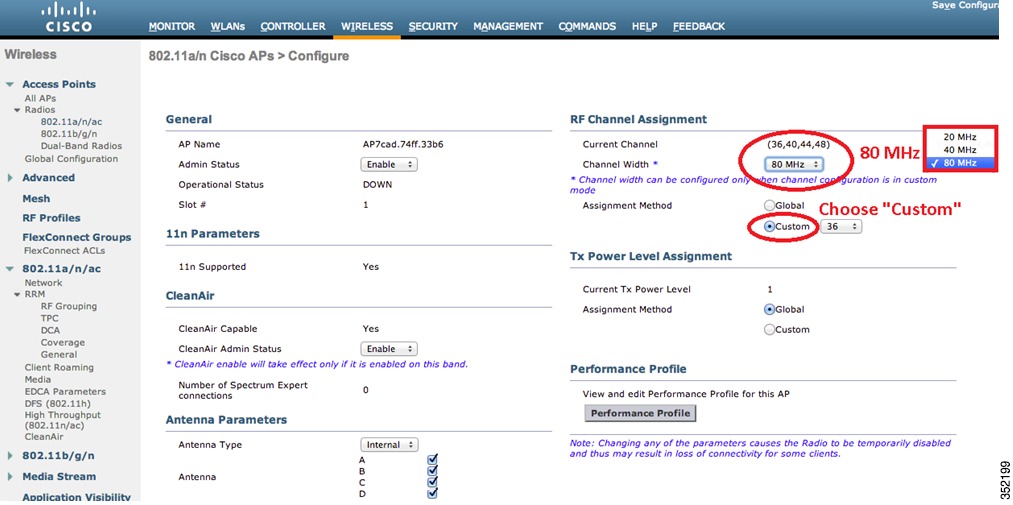Open Coverage under RRM
Viewport: 1013px width, 505px height.
(x=62, y=342)
